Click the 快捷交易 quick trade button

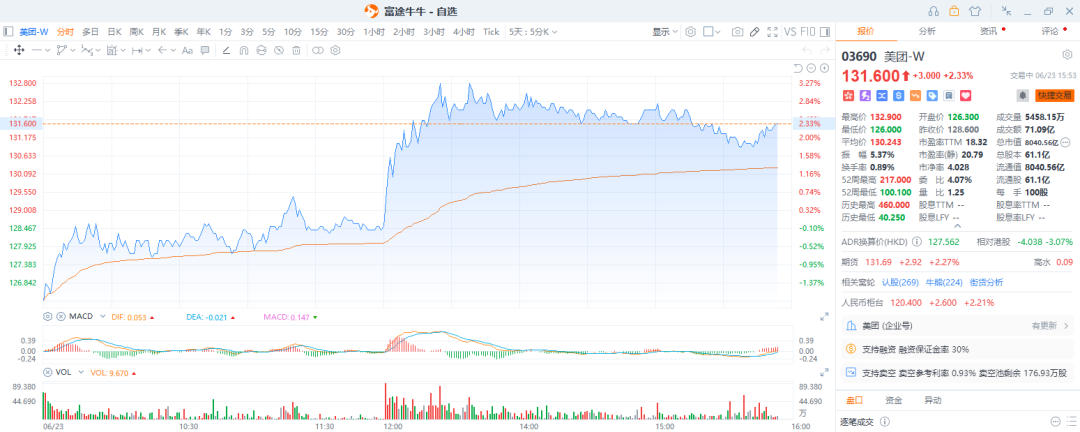point(1055,95)
